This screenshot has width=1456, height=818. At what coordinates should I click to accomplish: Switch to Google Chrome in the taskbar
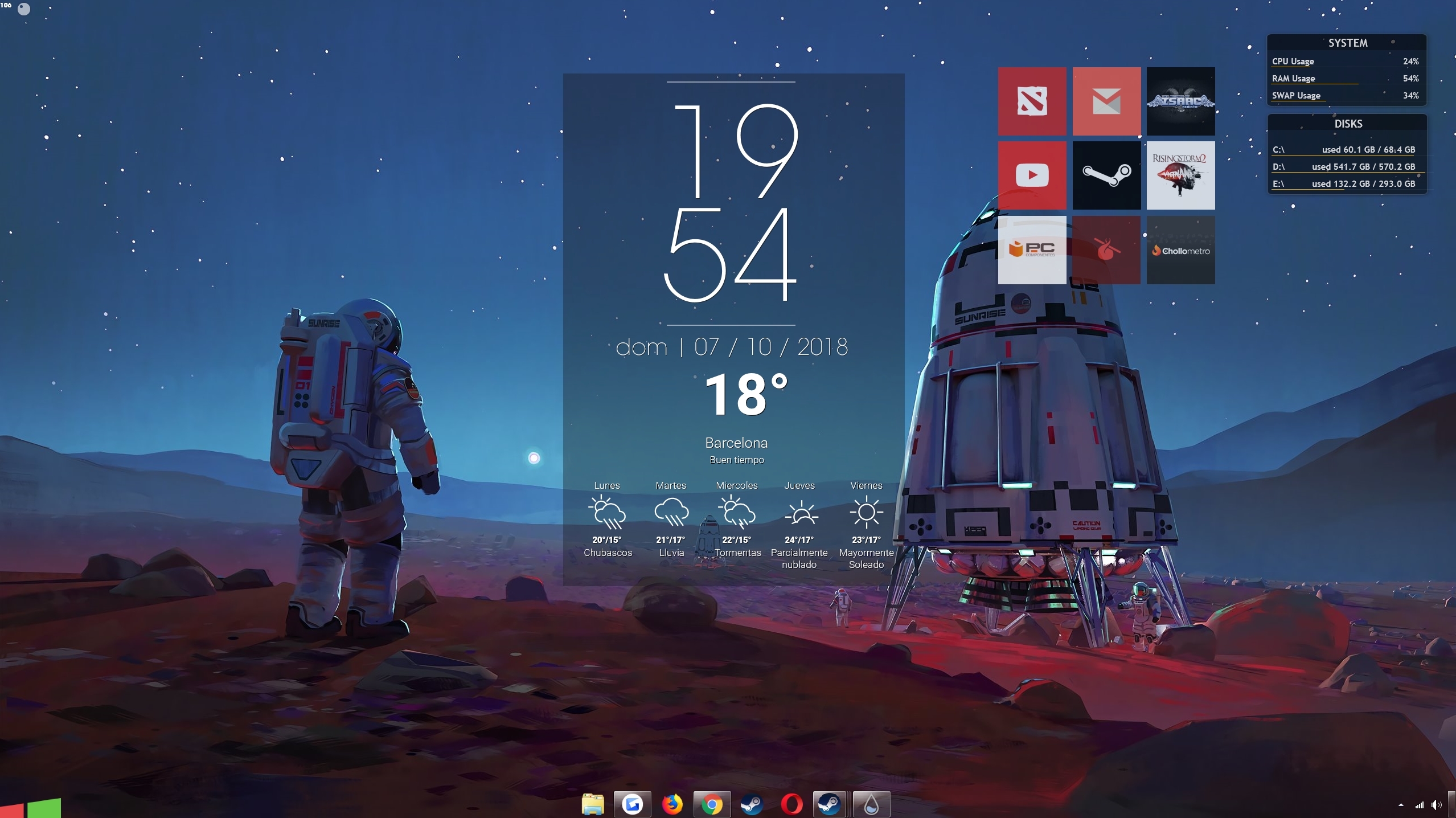point(712,804)
